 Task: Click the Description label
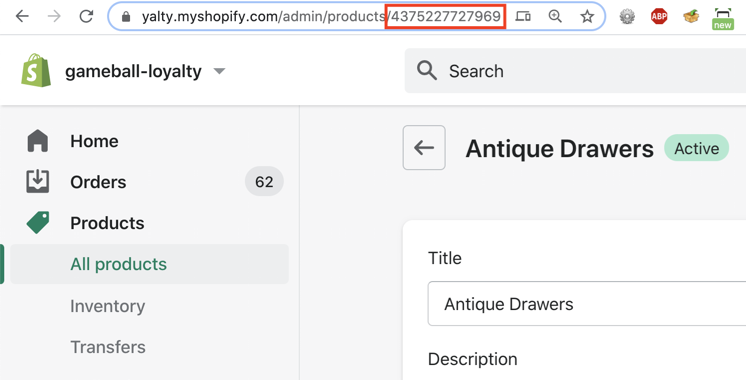pos(473,359)
